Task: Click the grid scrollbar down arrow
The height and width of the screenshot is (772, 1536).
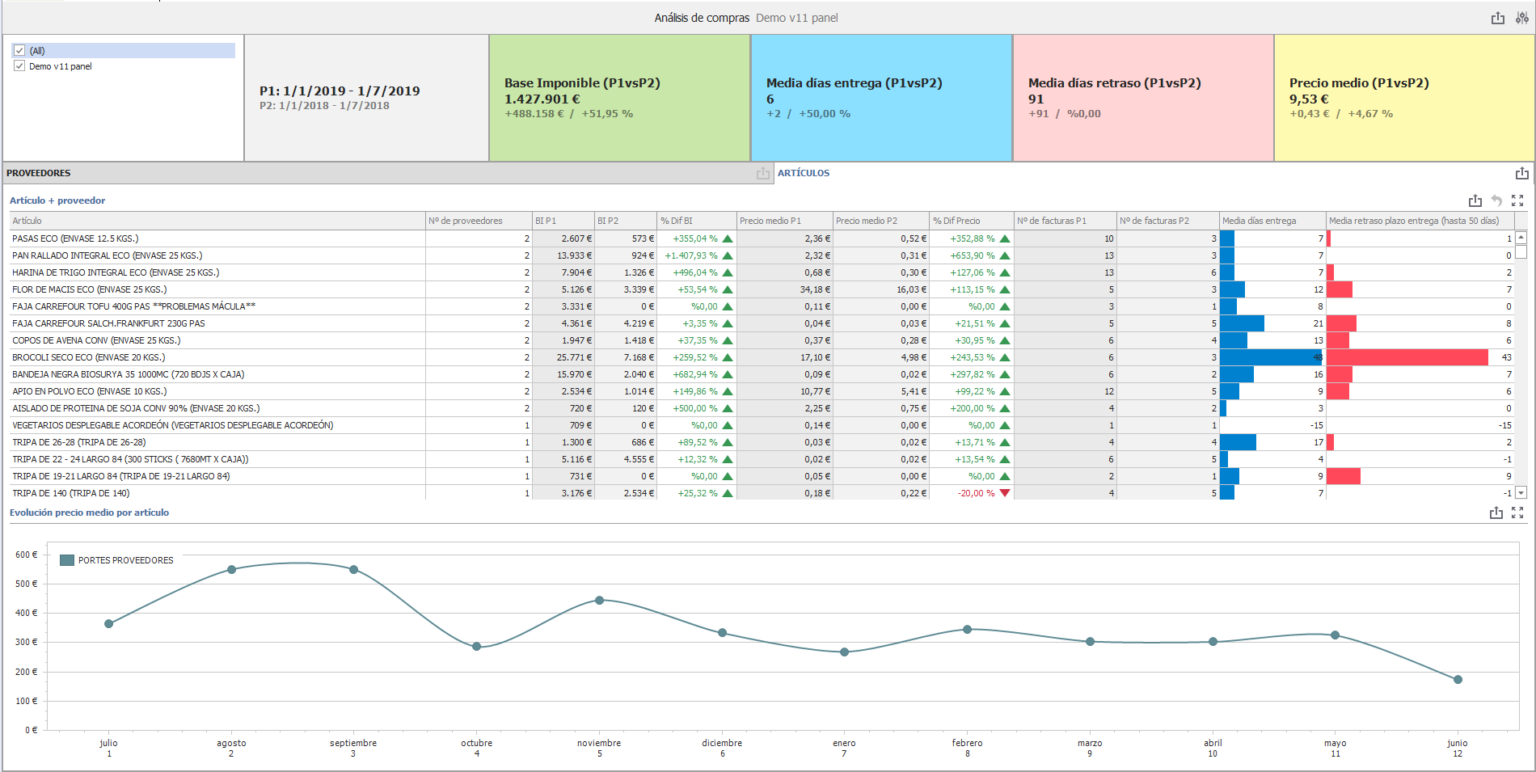Action: 1521,492
